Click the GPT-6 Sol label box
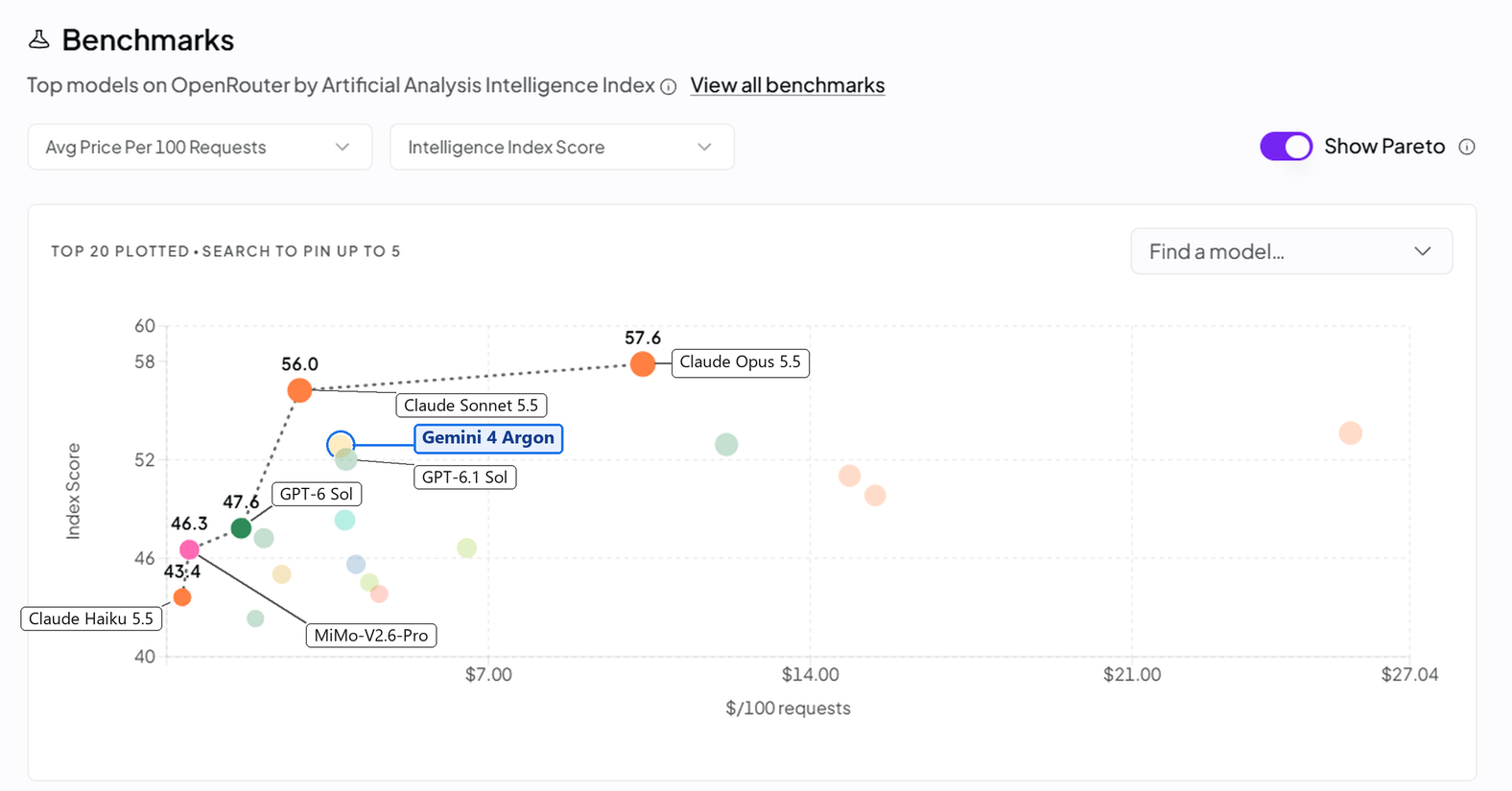Screen dimensions: 1512x791 coord(317,494)
